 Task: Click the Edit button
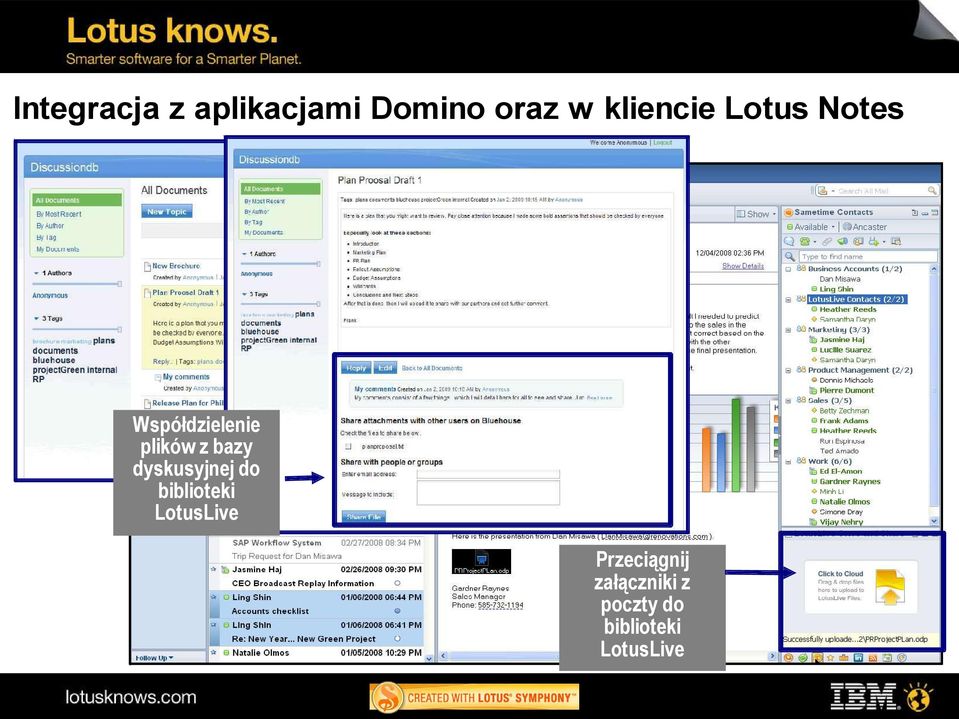[385, 368]
